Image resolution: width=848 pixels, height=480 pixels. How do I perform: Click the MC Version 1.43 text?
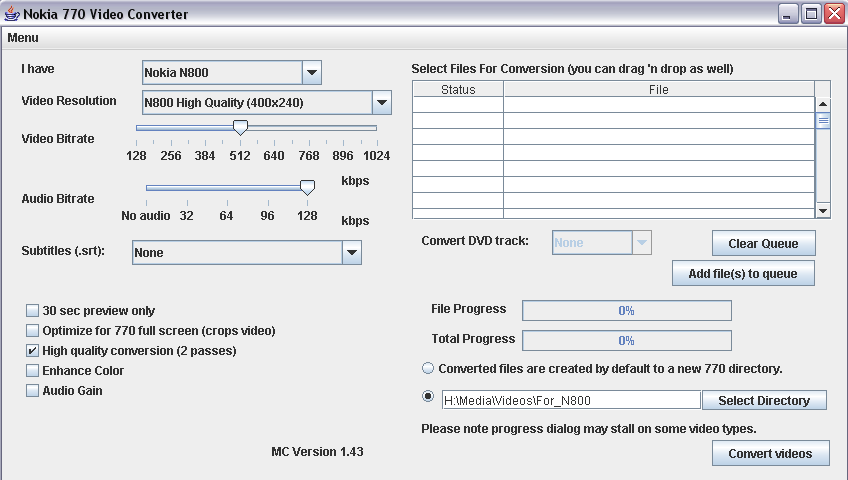pyautogui.click(x=317, y=451)
